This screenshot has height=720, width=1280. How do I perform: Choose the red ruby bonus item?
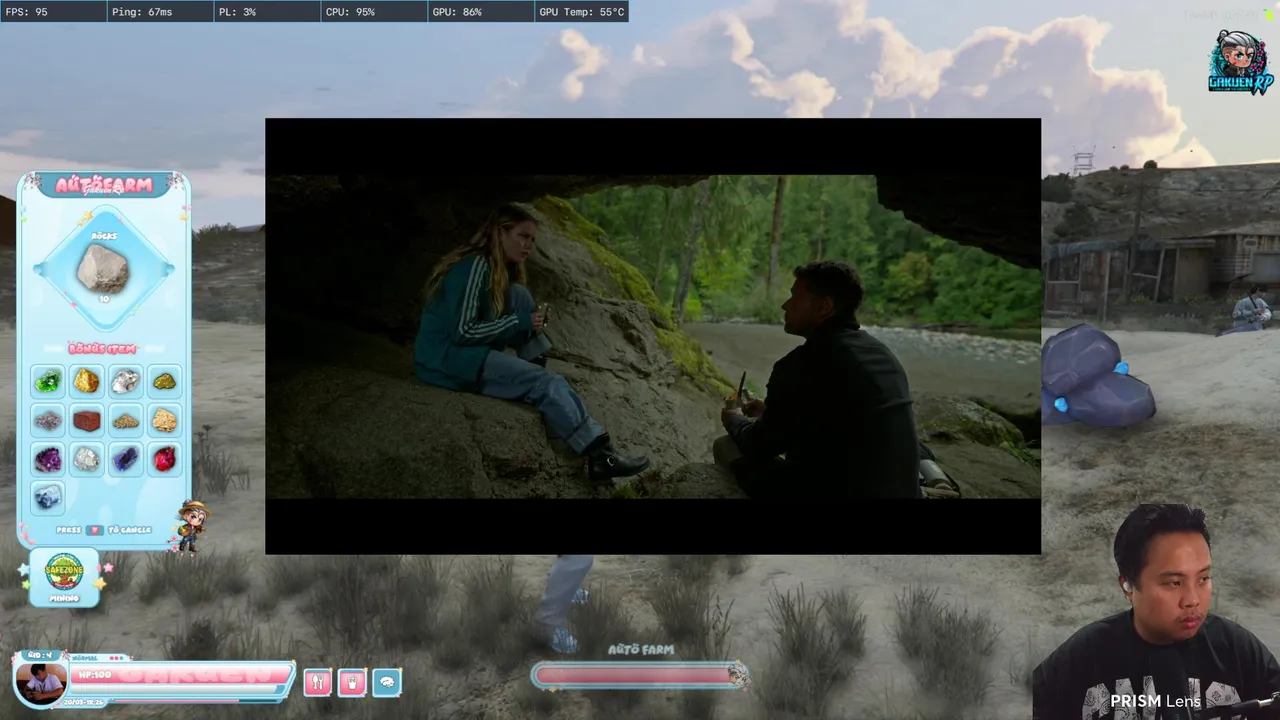tap(165, 459)
